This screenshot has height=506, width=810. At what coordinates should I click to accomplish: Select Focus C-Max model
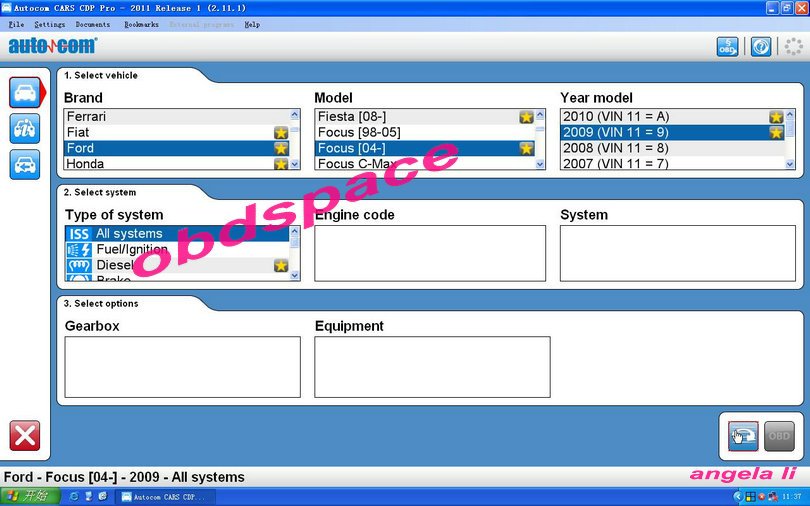424,164
